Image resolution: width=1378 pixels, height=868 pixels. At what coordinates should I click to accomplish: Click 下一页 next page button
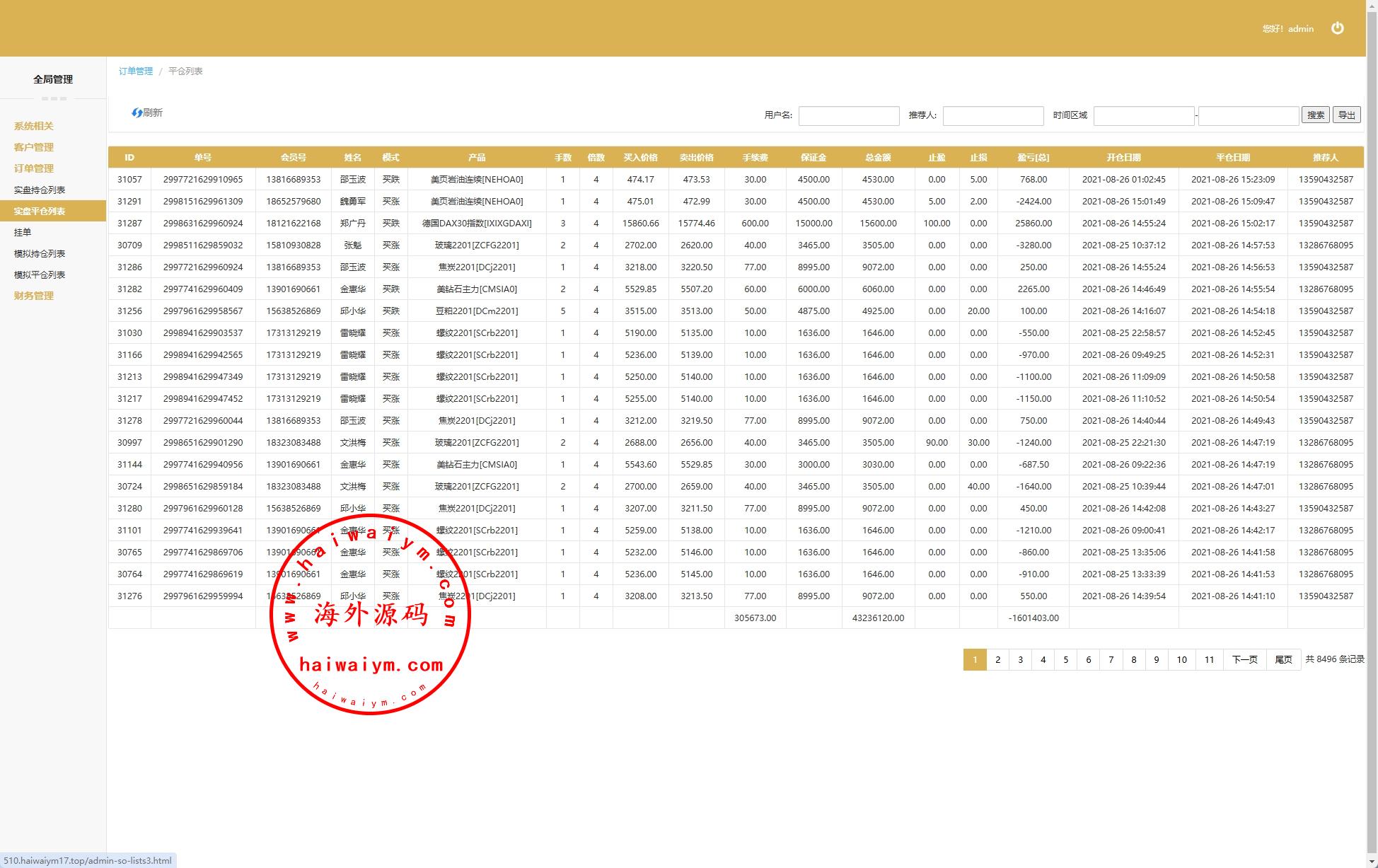click(1244, 660)
